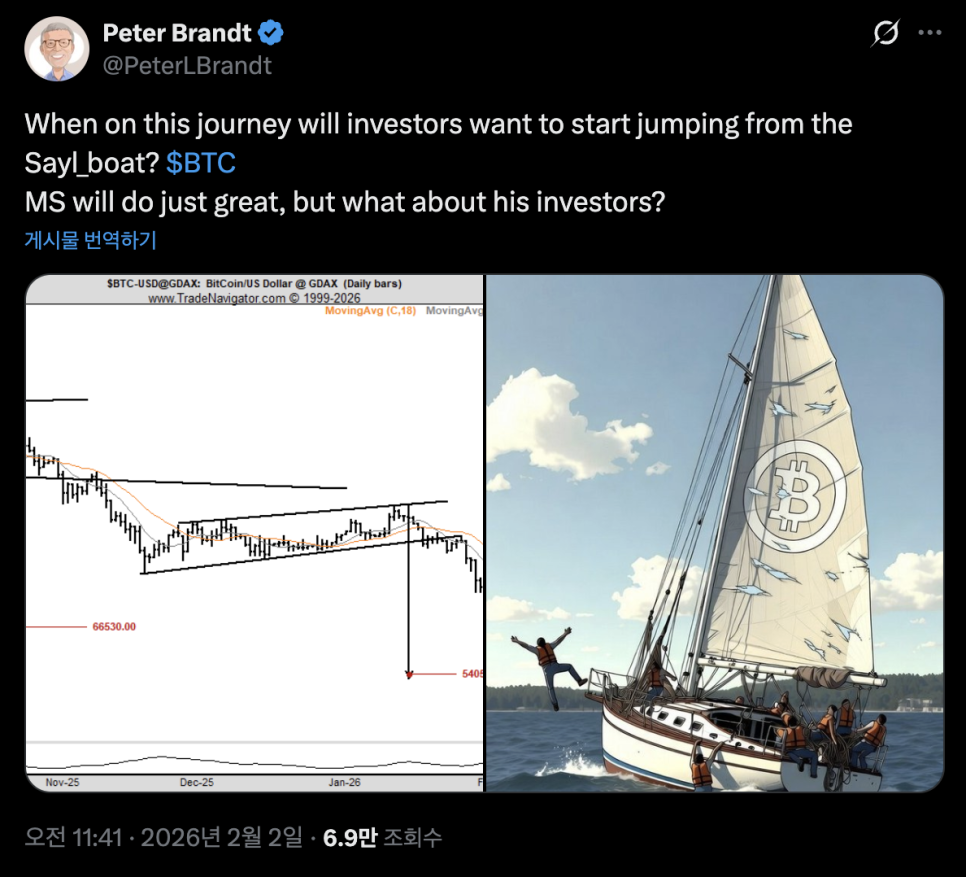Click the Dec-25 chart axis label
The width and height of the screenshot is (966, 877).
(197, 782)
